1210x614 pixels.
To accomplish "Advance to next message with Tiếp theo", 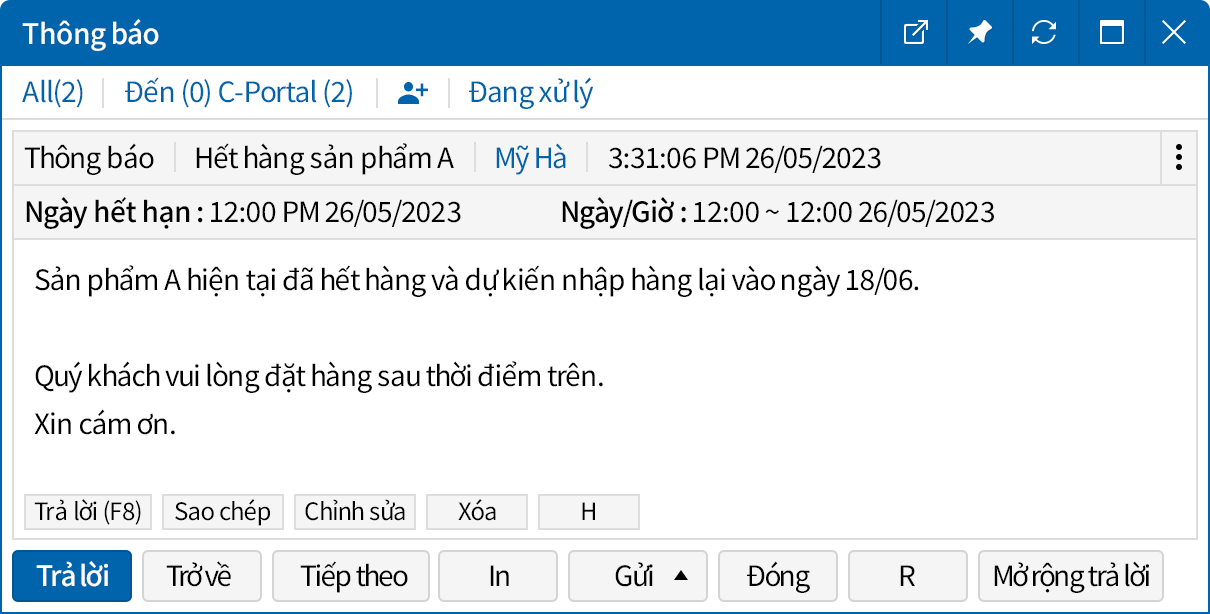I will 350,576.
